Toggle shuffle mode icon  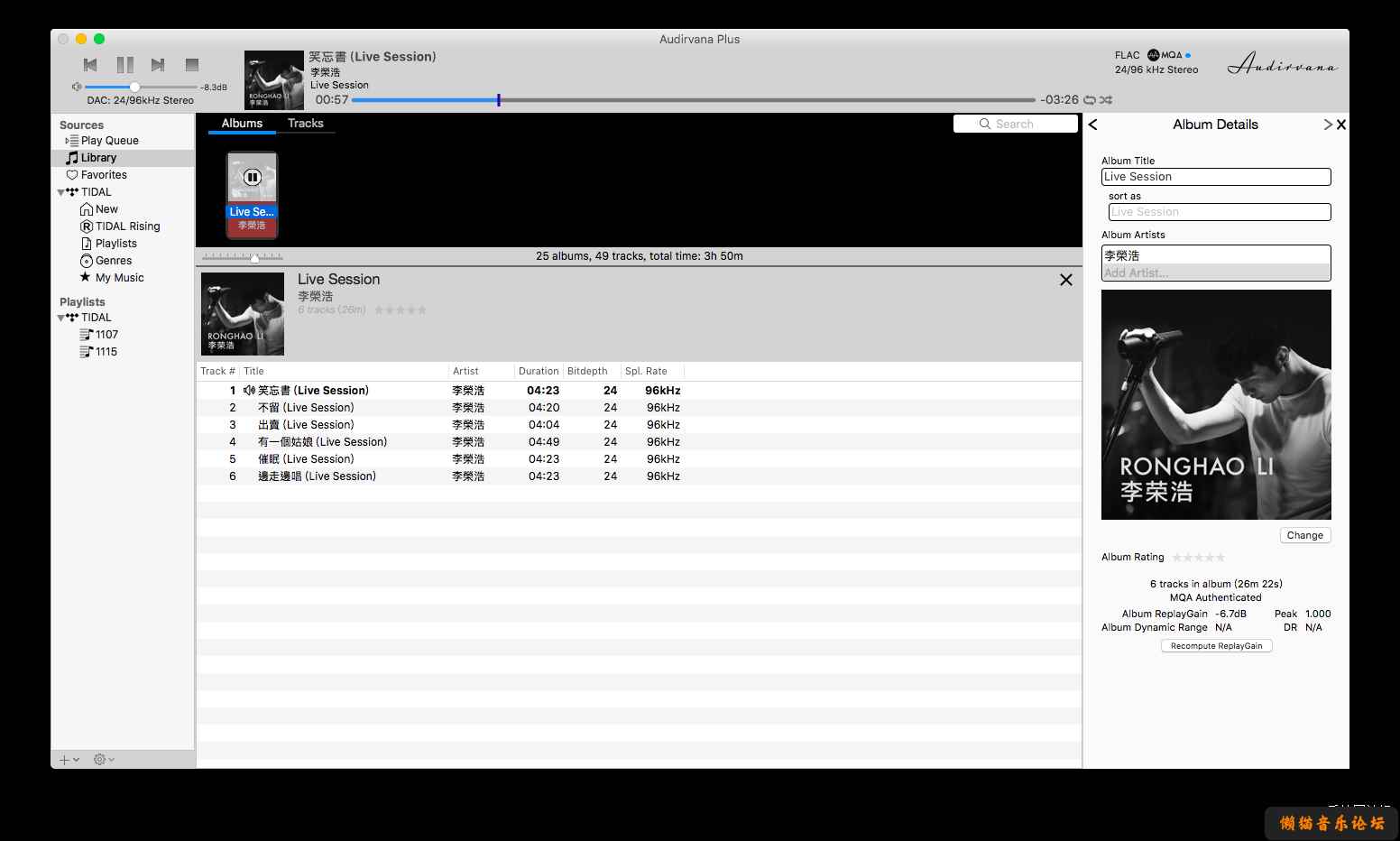pyautogui.click(x=1106, y=99)
